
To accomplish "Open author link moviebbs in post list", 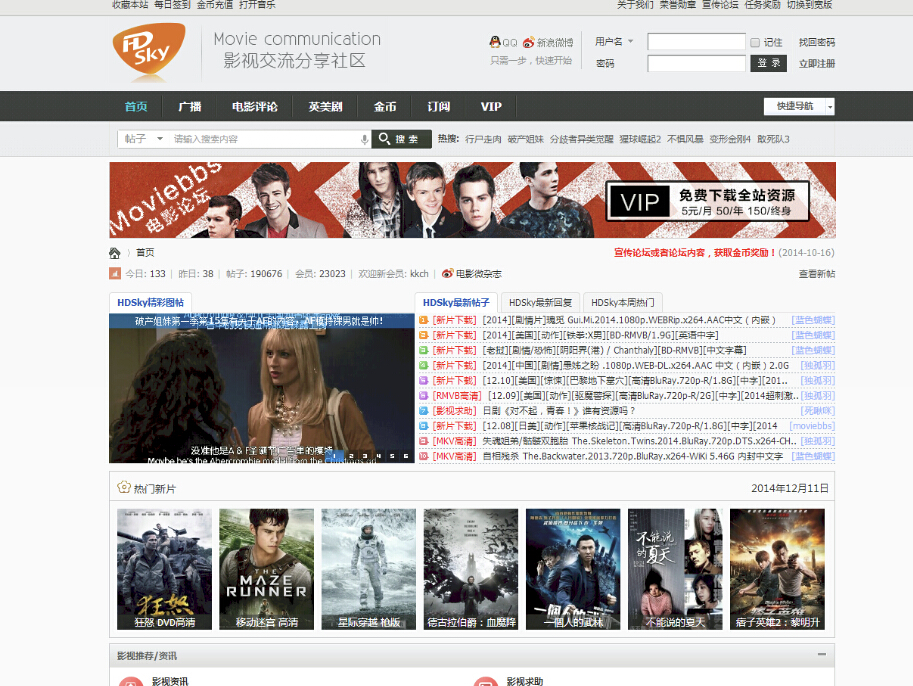I will [x=812, y=426].
